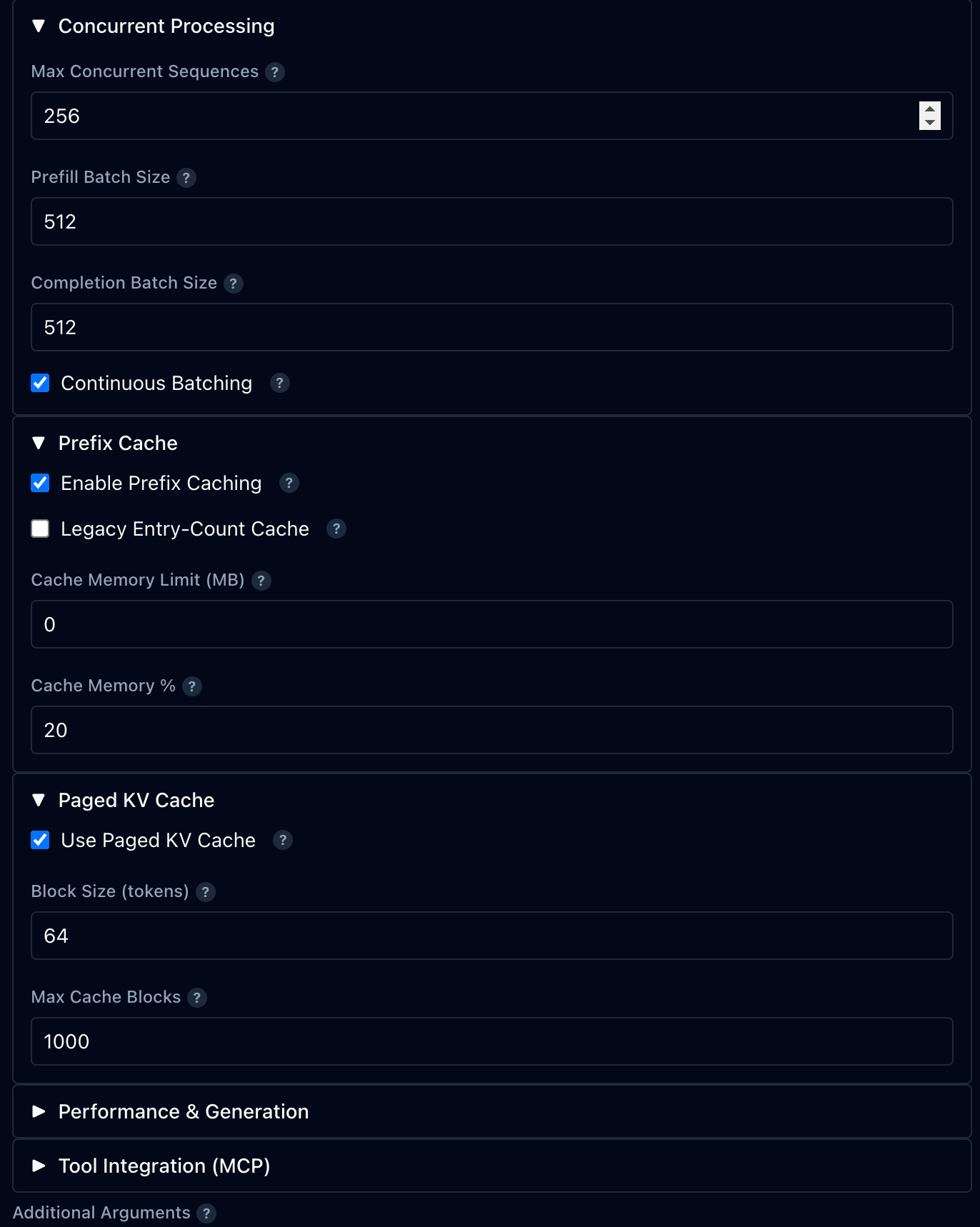
Task: Collapse the Paged KV Cache section
Action: [x=39, y=801]
